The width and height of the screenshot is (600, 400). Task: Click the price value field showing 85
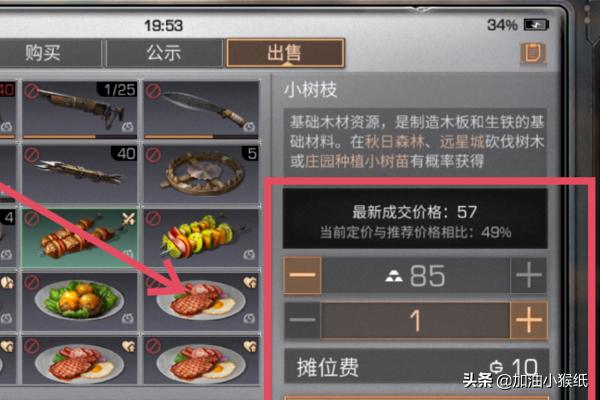point(416,275)
